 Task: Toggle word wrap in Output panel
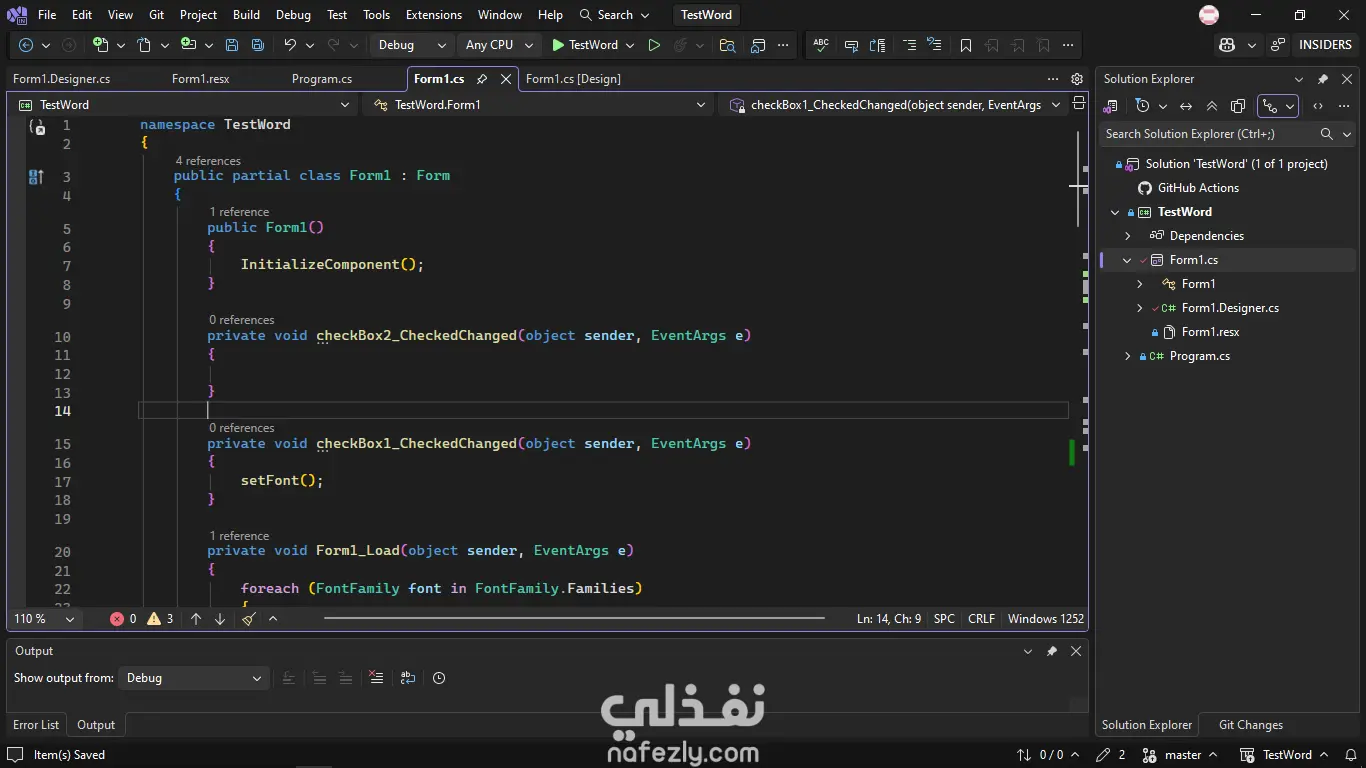tap(408, 678)
